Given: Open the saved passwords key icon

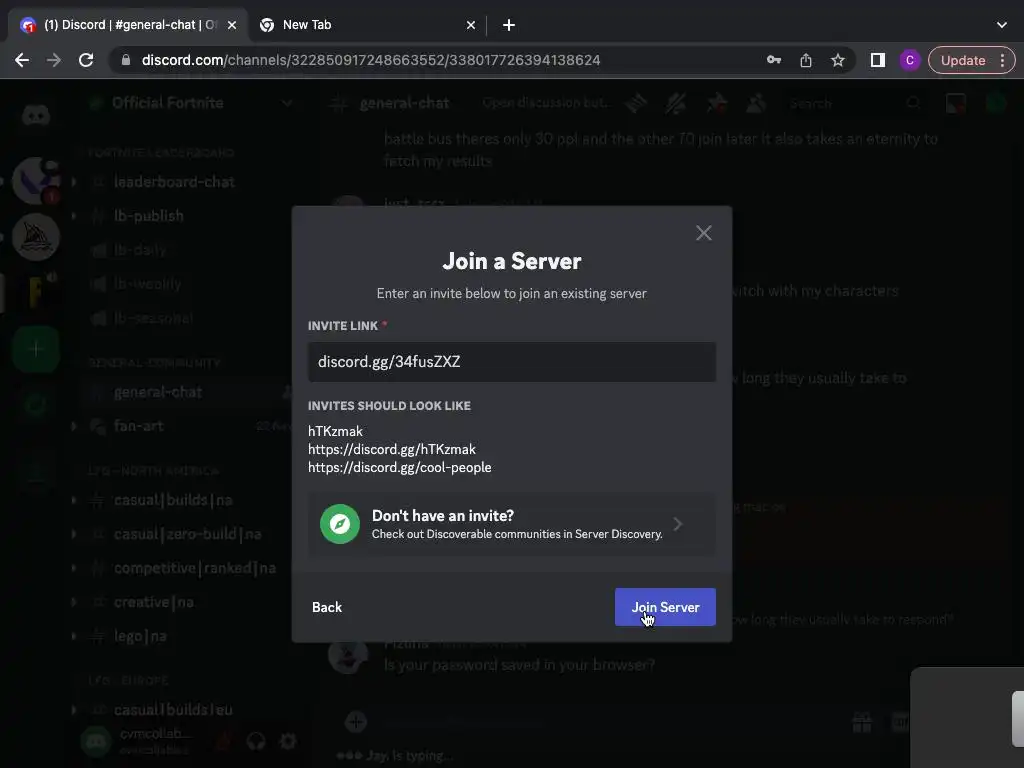Looking at the screenshot, I should [x=774, y=60].
